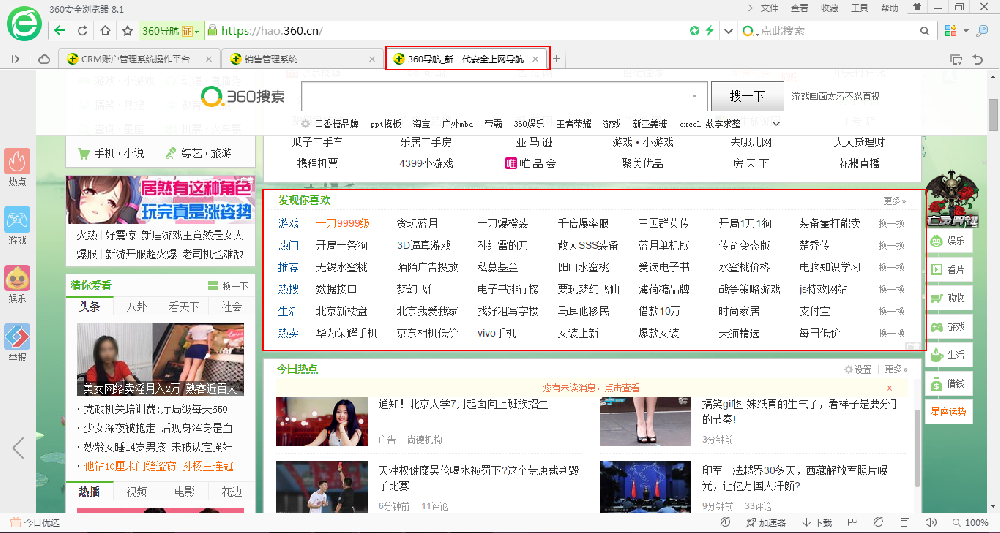Mute page sound via status bar speaker
Viewport: 1000px width, 533px height.
click(x=931, y=523)
